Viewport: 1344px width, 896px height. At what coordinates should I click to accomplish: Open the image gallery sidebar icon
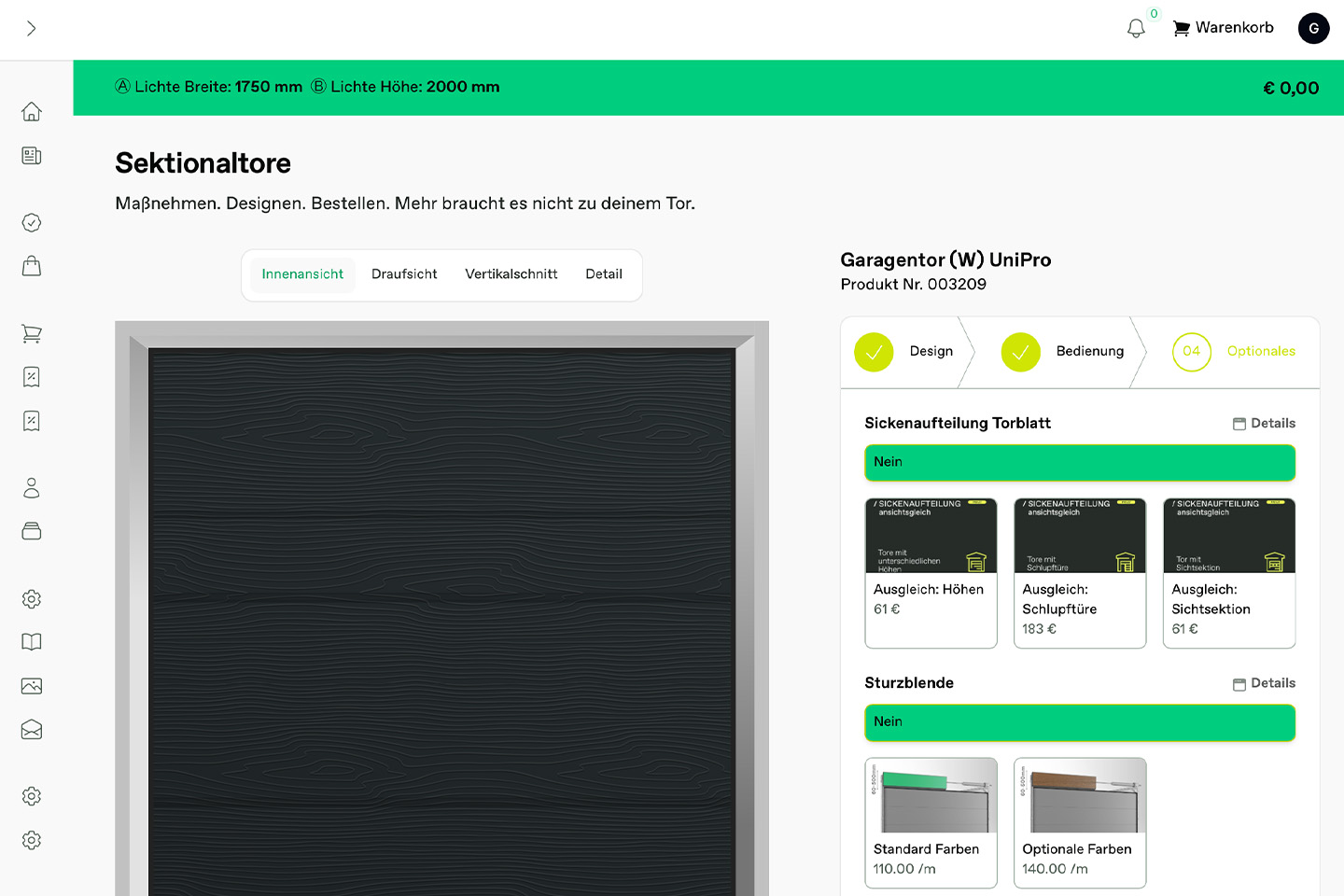tap(32, 686)
